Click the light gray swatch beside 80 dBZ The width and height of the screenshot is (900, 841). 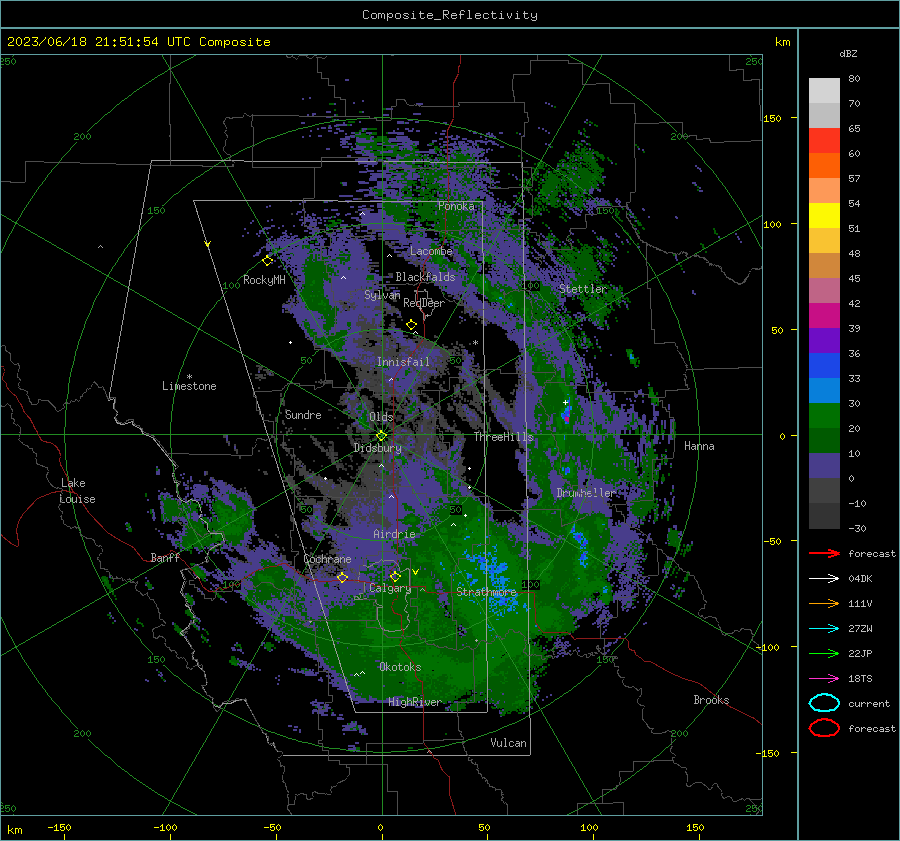[x=824, y=91]
